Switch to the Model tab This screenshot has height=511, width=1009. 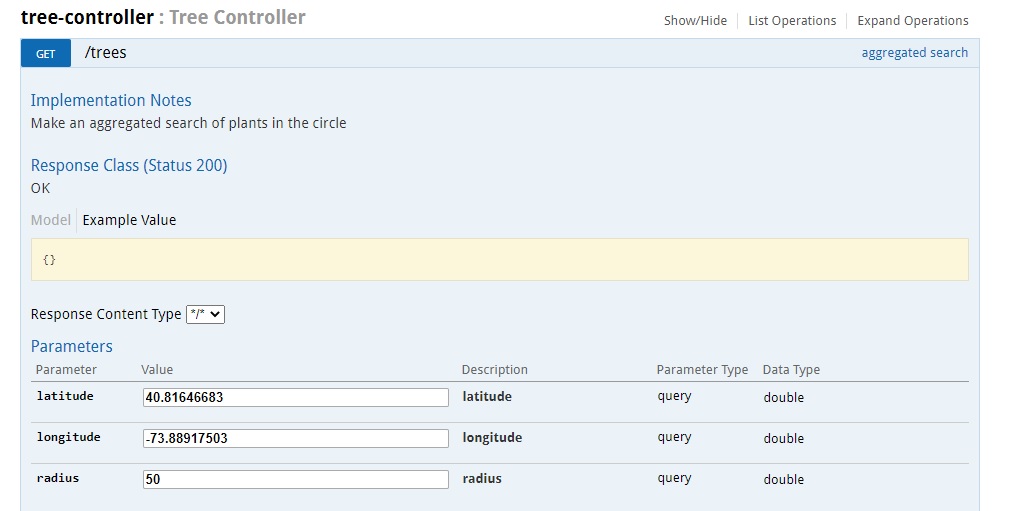pyautogui.click(x=51, y=220)
